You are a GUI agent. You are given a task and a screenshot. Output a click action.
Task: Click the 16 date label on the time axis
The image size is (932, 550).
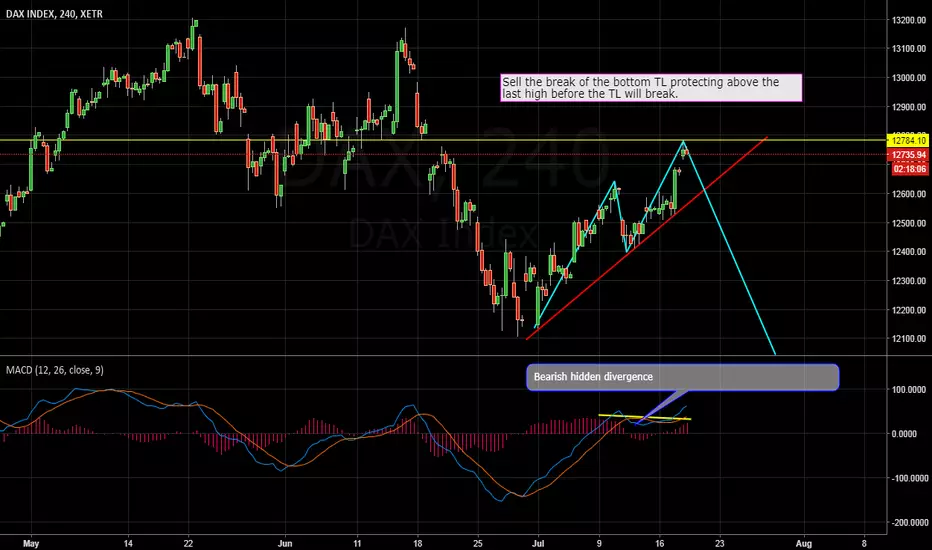point(659,543)
